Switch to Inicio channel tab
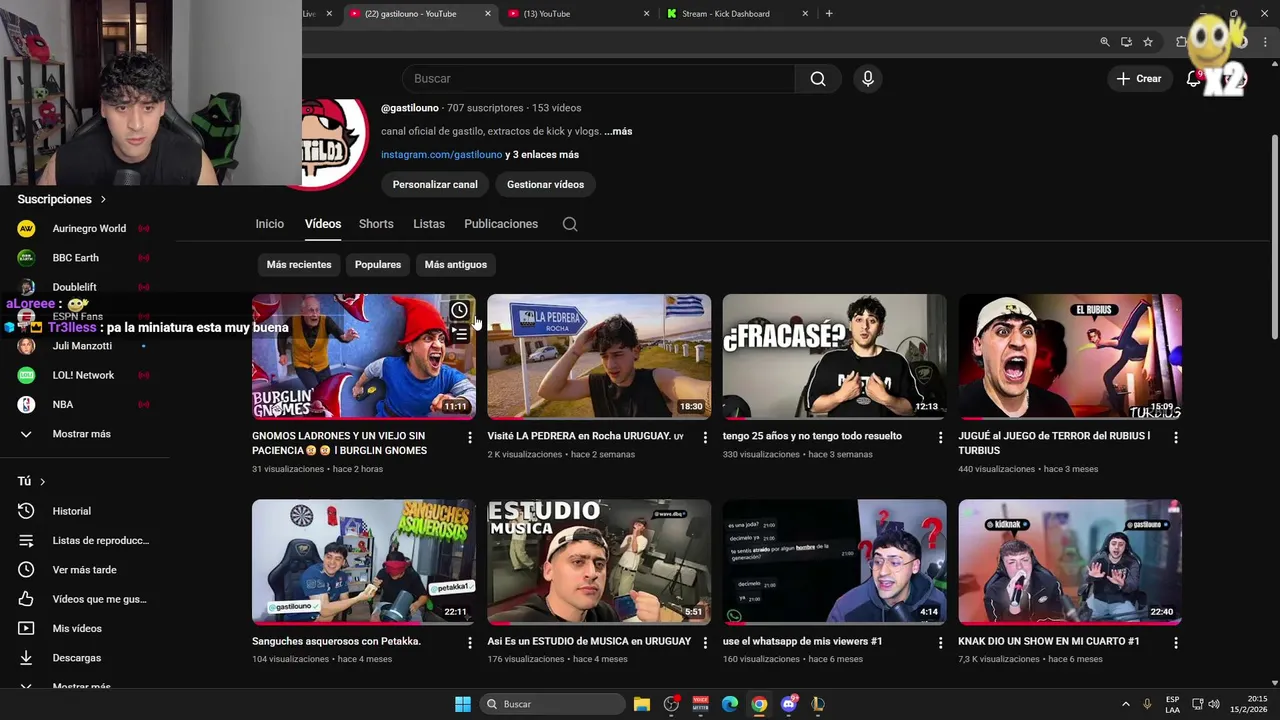Screen dimensions: 1280x720 [x=269, y=224]
